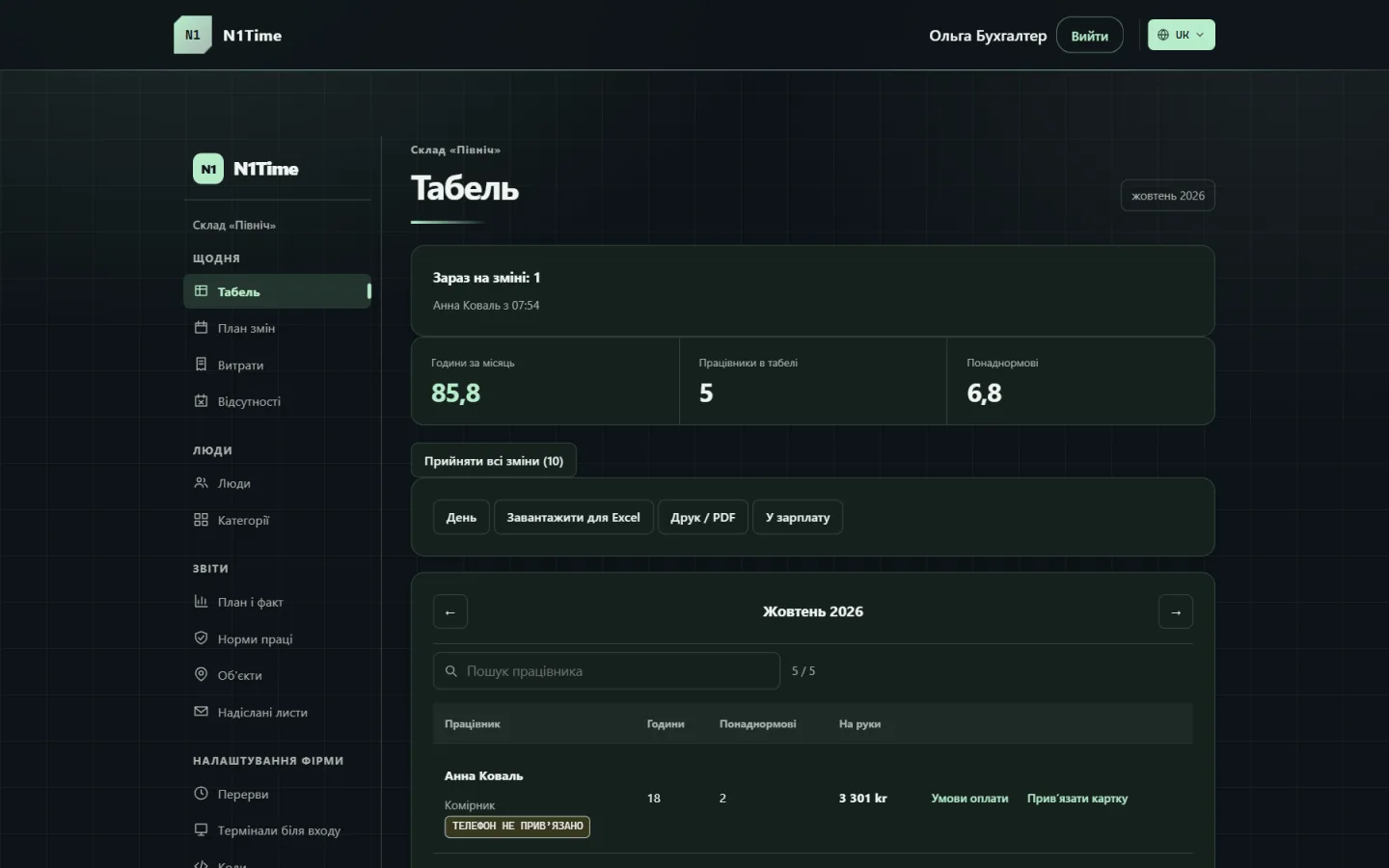Open the жовтень 2026 month selector
Viewport: 1389px width, 868px height.
point(1168,196)
